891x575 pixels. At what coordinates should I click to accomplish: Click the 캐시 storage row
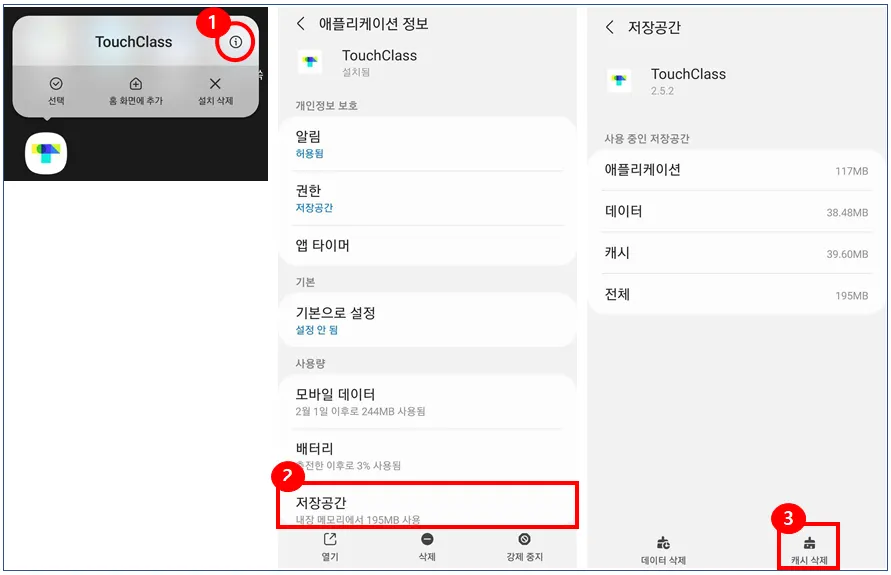[736, 253]
